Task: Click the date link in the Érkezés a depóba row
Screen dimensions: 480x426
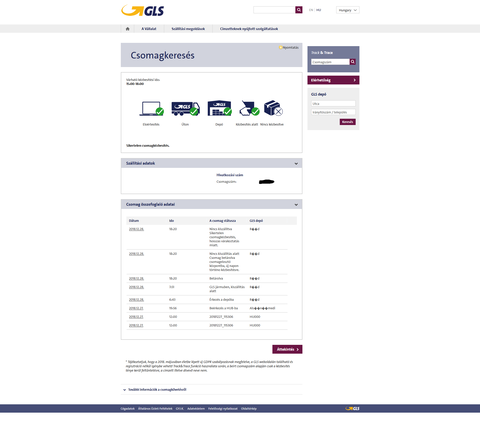Action: [136, 300]
